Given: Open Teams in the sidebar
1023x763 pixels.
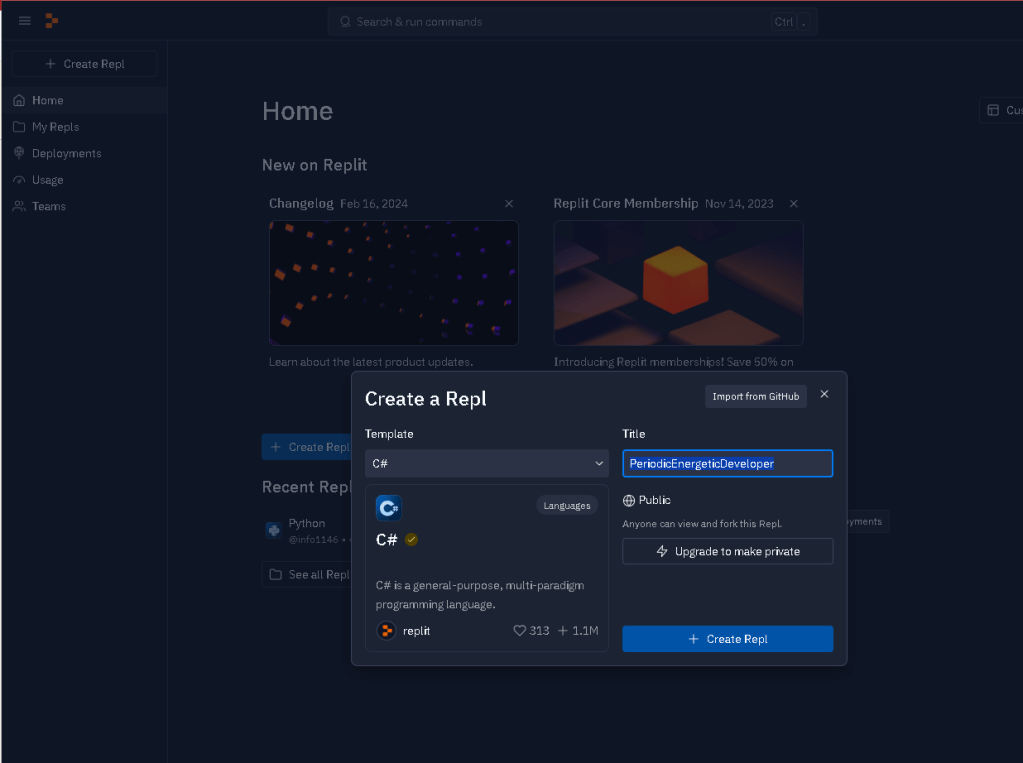Looking at the screenshot, I should 84,206.
